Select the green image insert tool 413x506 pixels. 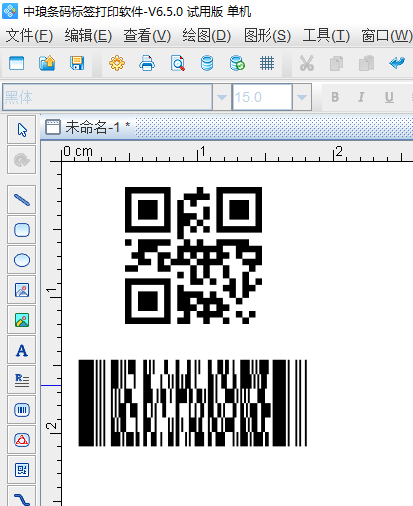(x=22, y=320)
